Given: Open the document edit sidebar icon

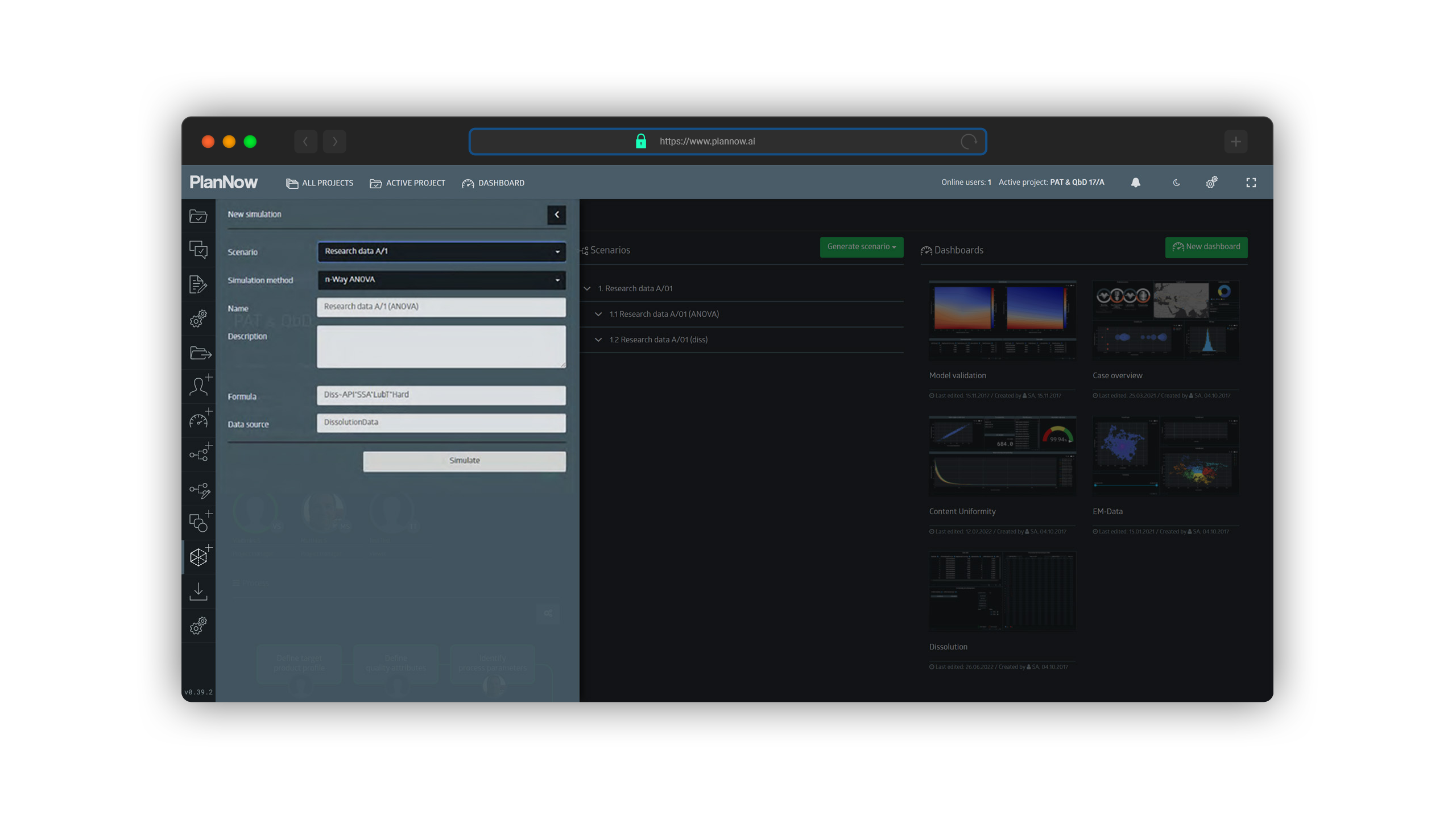Looking at the screenshot, I should tap(197, 284).
